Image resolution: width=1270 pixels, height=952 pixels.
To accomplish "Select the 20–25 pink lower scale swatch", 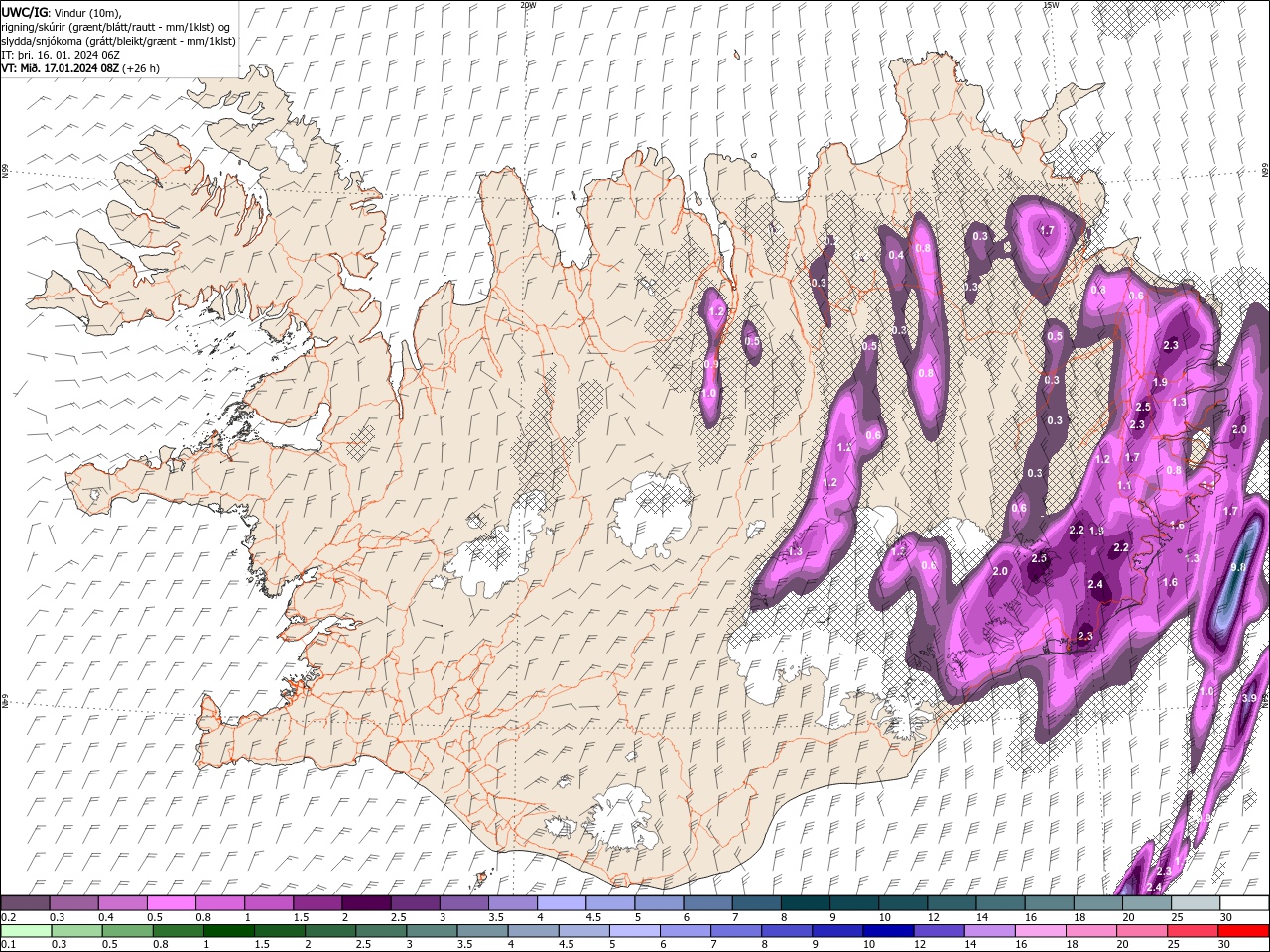I will click(x=1141, y=931).
